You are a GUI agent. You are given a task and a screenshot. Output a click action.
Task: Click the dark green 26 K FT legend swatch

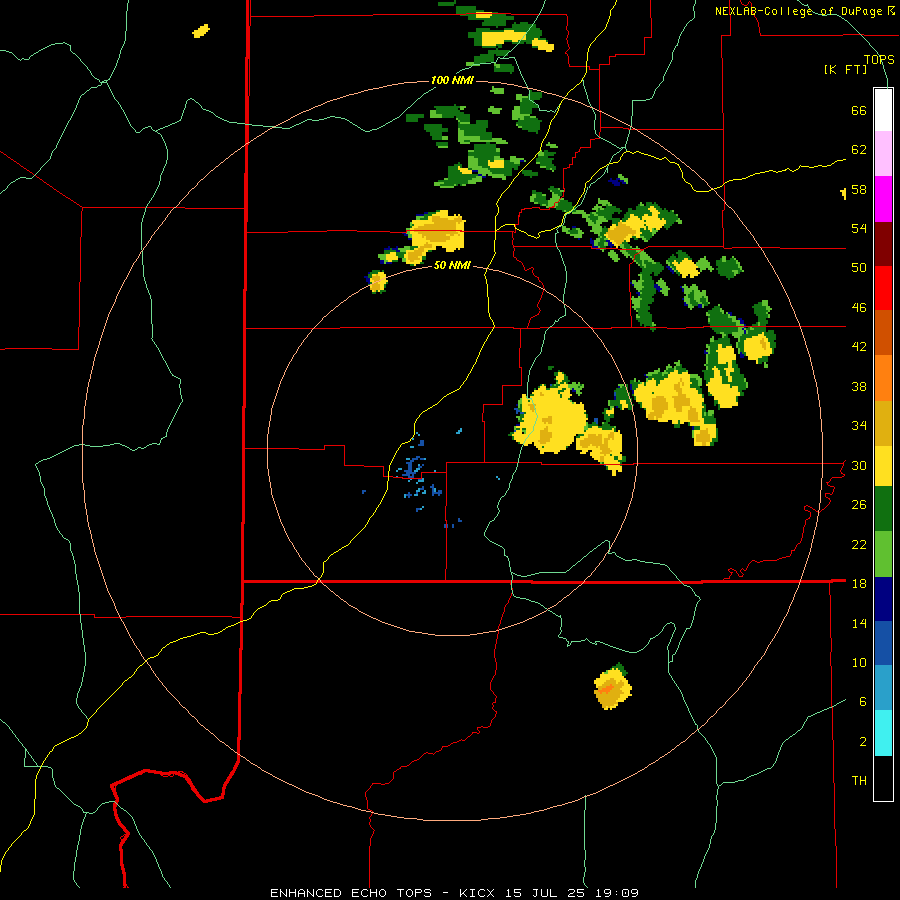[x=883, y=509]
